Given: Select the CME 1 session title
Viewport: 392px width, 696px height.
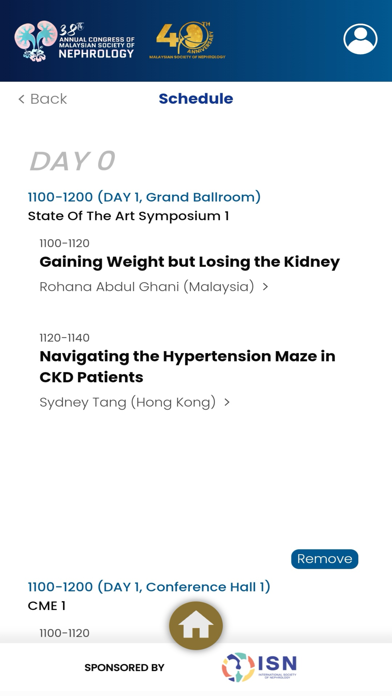Looking at the screenshot, I should tap(47, 606).
